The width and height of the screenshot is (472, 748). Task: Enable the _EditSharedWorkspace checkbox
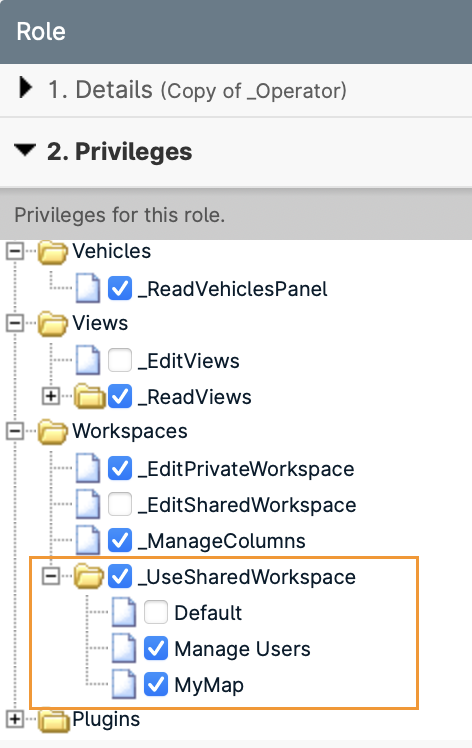point(120,504)
